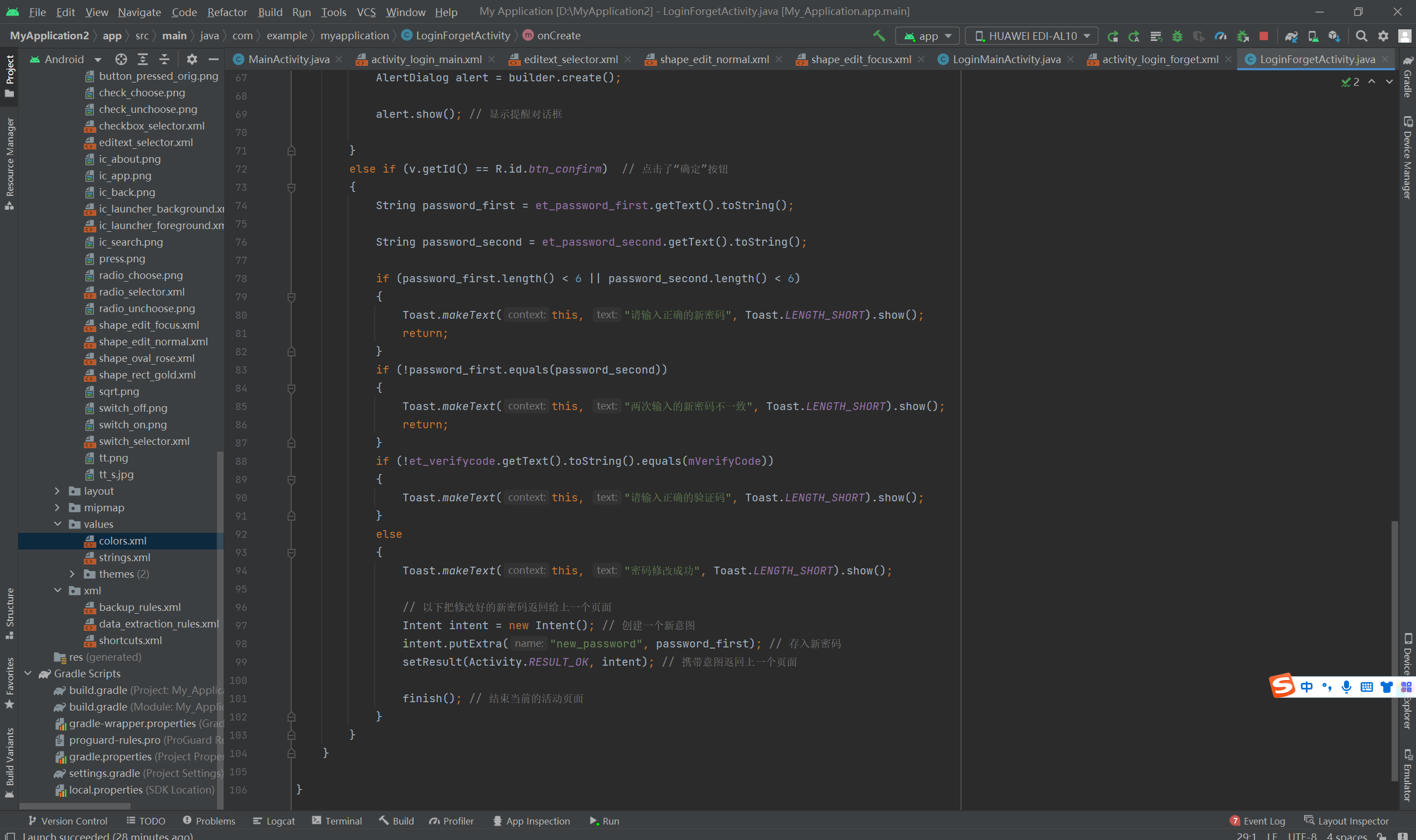Select strings.xml in the values folder

coord(124,558)
